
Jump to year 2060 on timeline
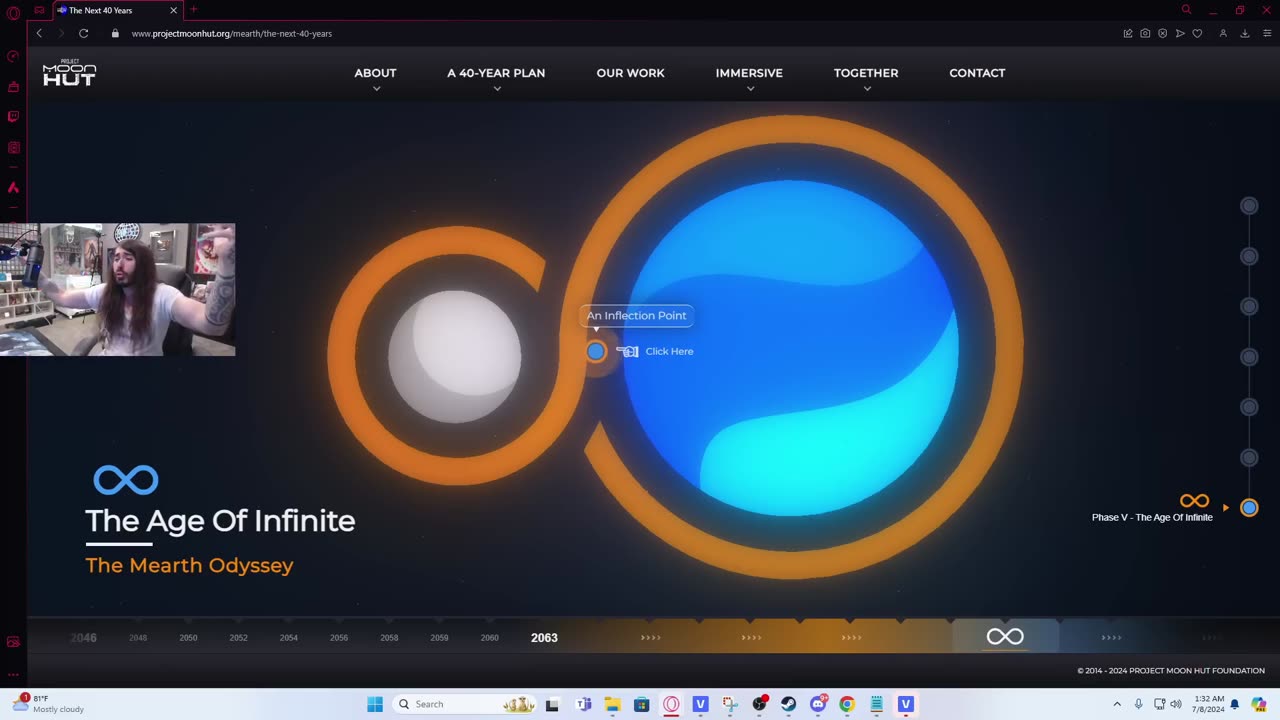(x=489, y=638)
